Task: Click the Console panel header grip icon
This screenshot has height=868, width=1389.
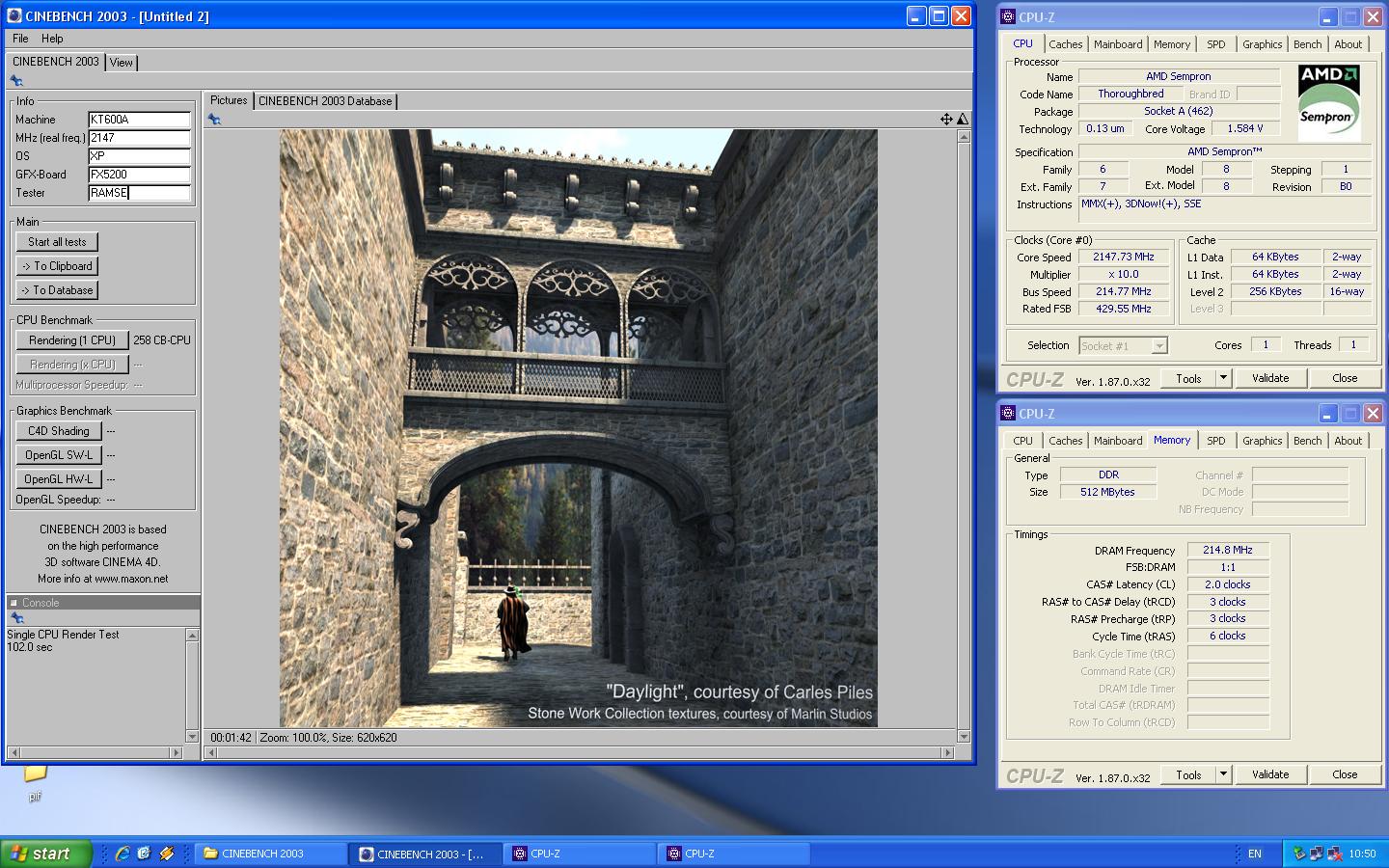Action: [14, 603]
